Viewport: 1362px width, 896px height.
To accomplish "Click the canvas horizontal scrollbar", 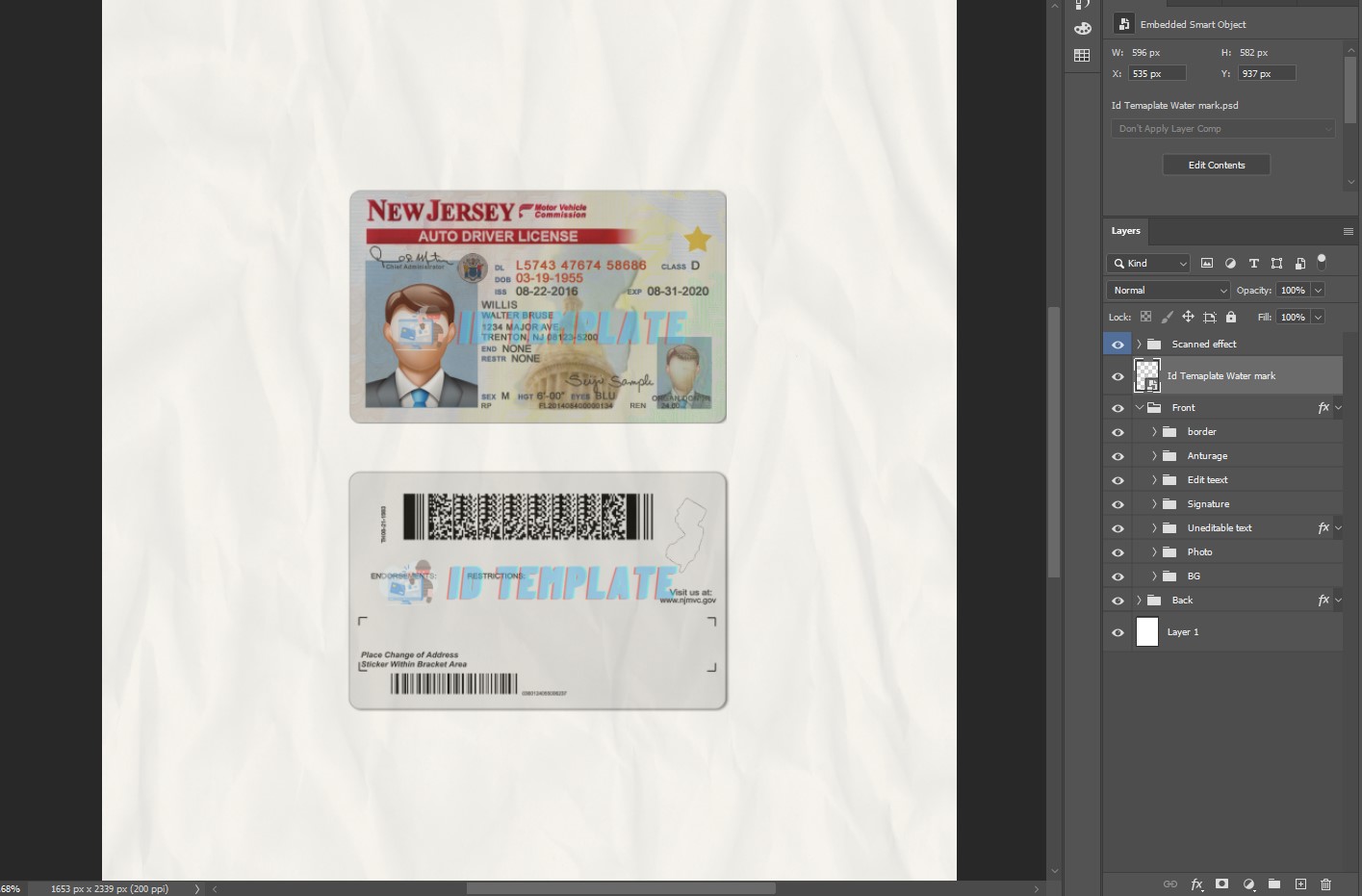I will [x=621, y=888].
